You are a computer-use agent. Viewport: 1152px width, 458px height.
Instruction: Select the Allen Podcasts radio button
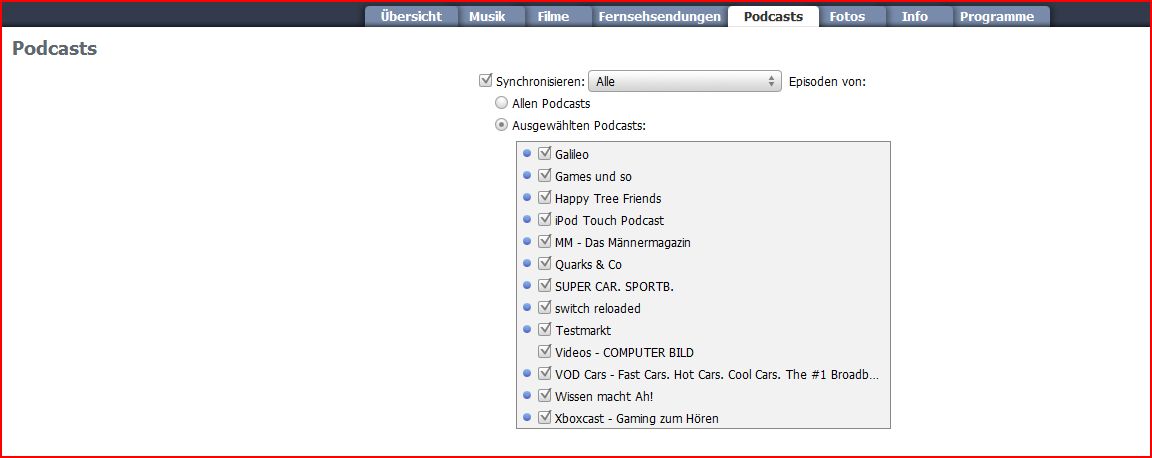point(501,103)
